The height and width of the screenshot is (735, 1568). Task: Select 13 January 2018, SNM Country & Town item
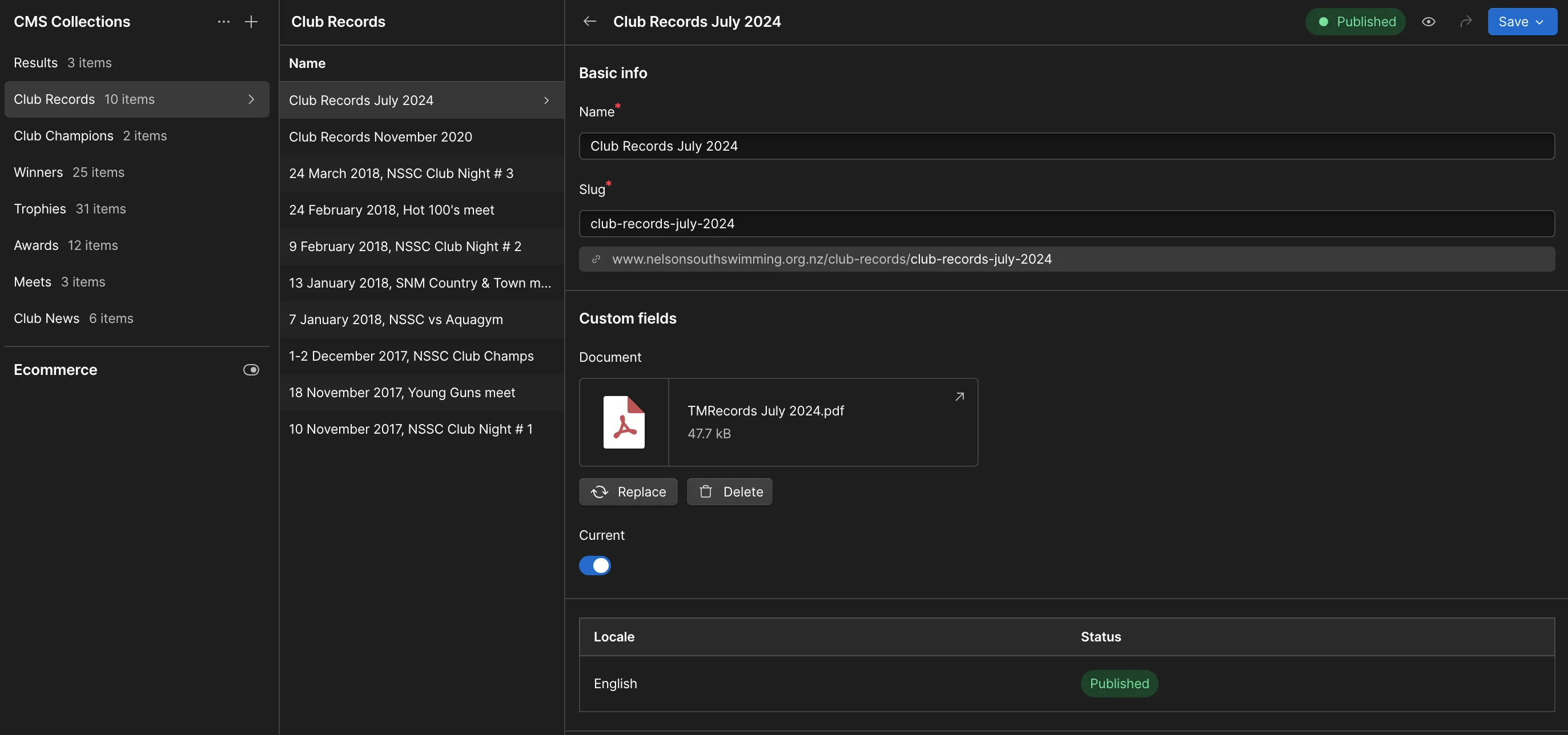point(422,283)
